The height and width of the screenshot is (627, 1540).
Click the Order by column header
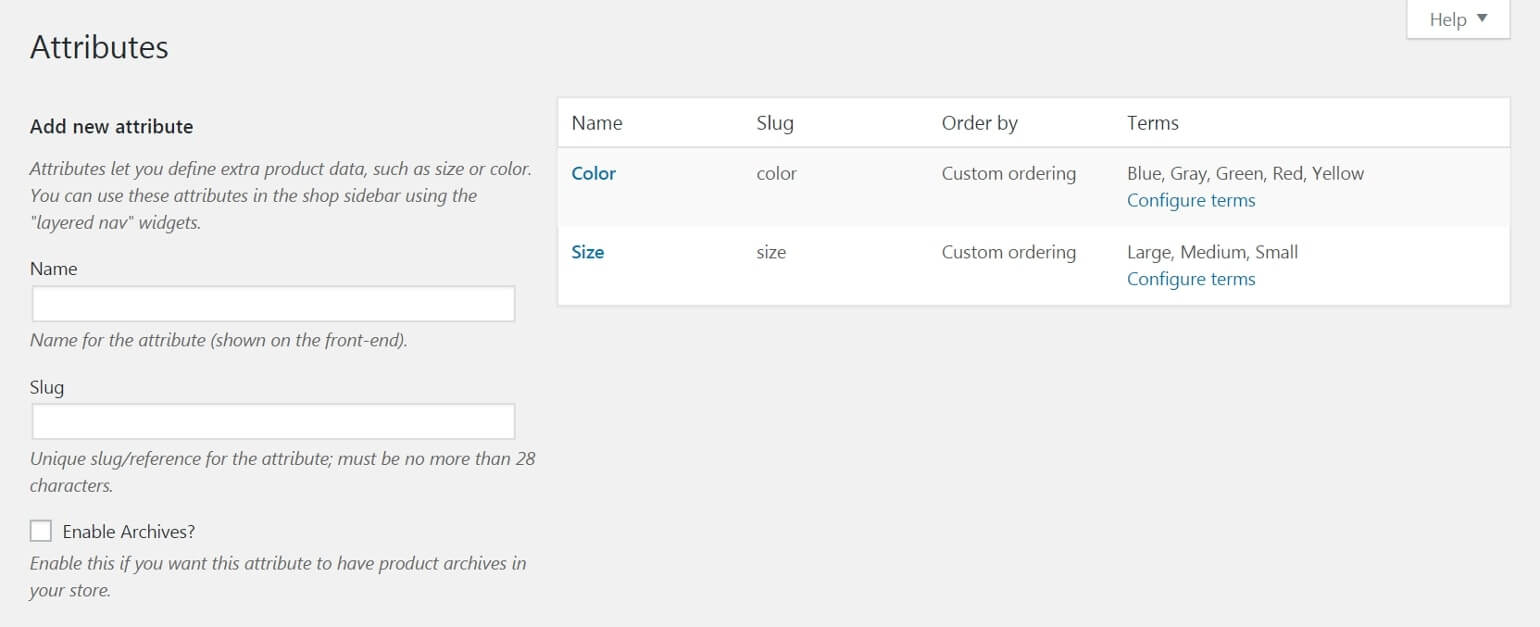click(980, 122)
